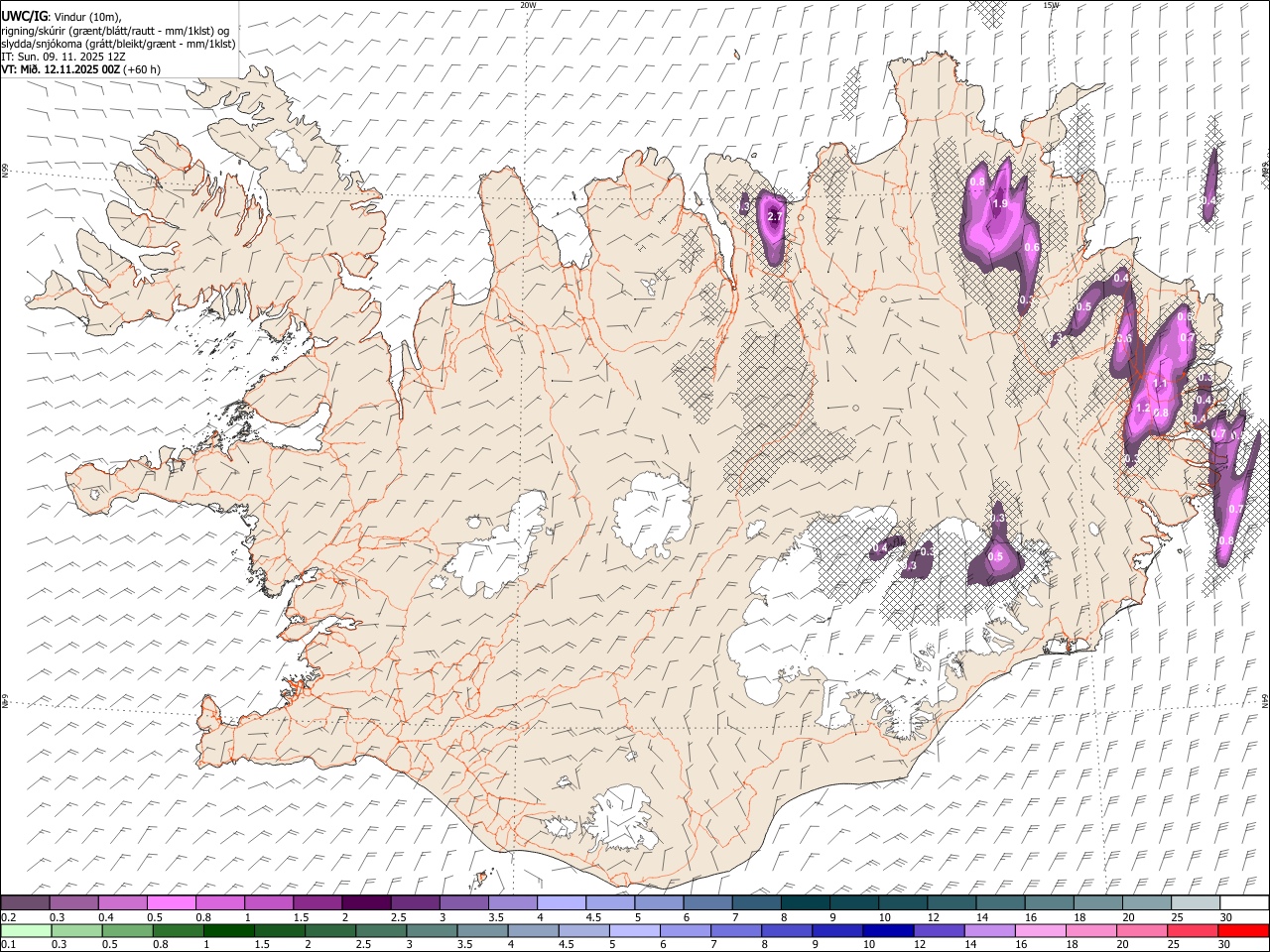1270x952 pixels.
Task: Pick the lavender 4 snow-scale swatch
Action: [561, 902]
